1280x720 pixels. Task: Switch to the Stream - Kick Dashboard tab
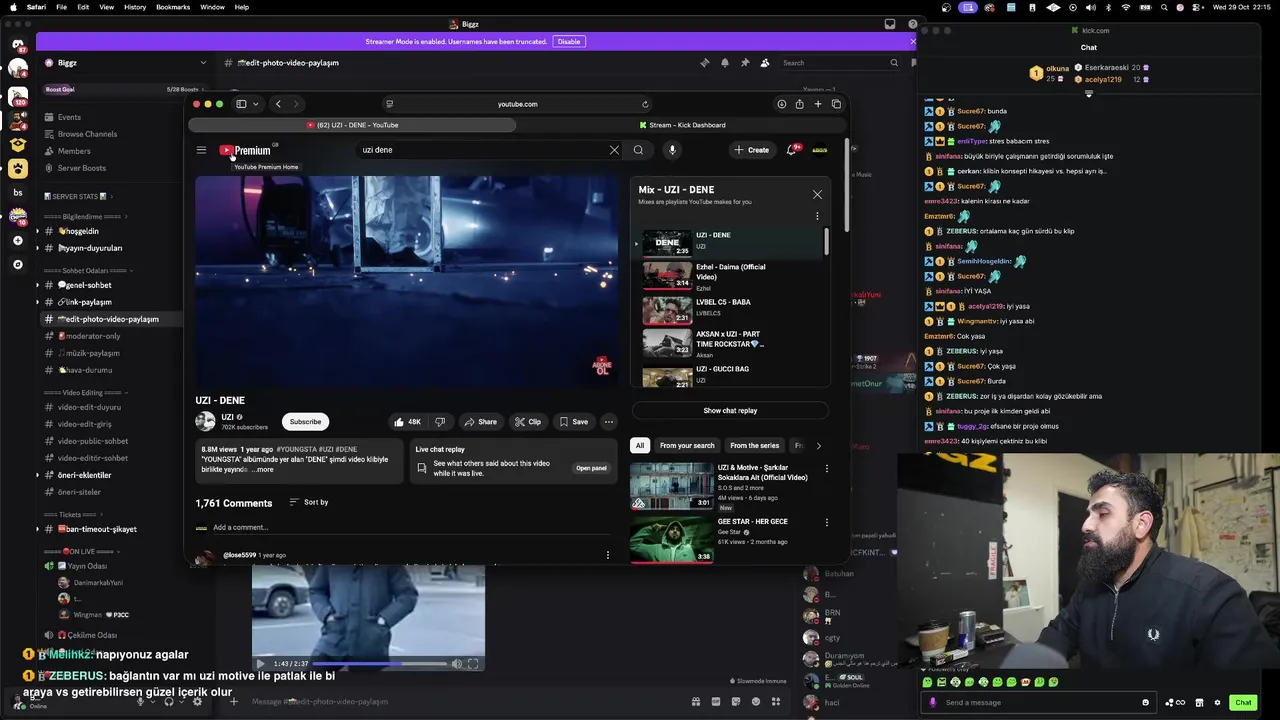[x=681, y=125]
